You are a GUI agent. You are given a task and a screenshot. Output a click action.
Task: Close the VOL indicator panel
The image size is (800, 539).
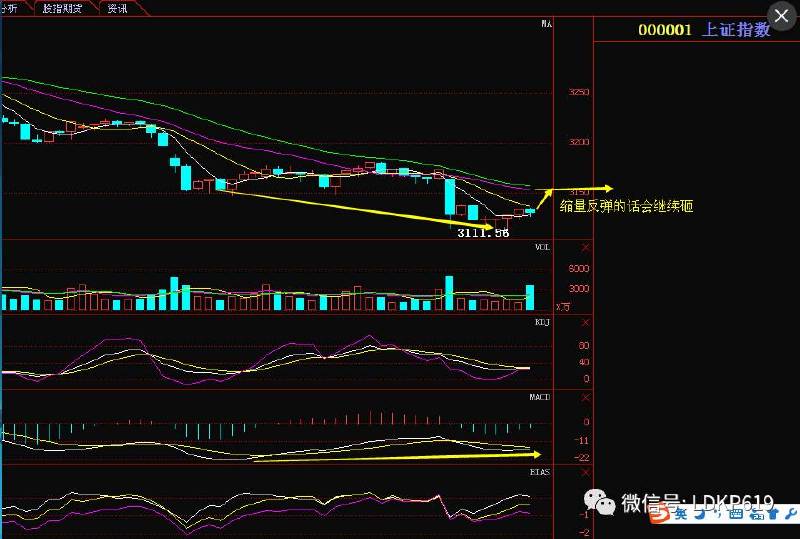(x=585, y=246)
